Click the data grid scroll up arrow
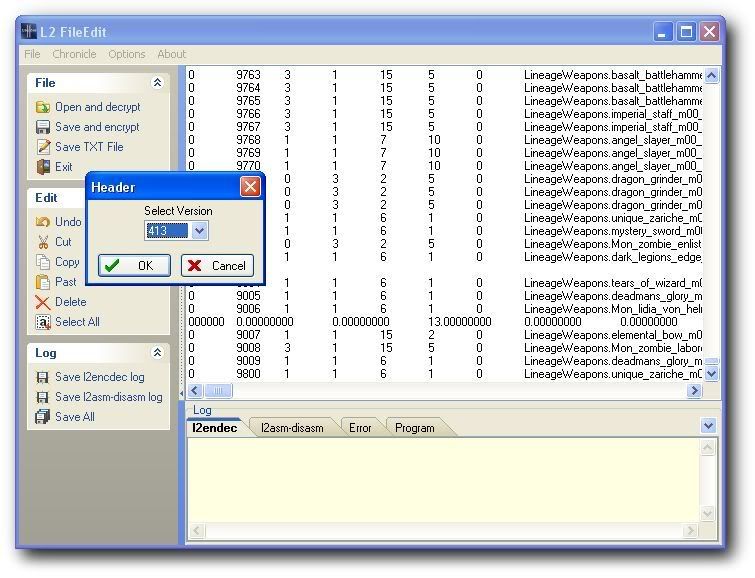755x578 pixels. pyautogui.click(x=712, y=75)
